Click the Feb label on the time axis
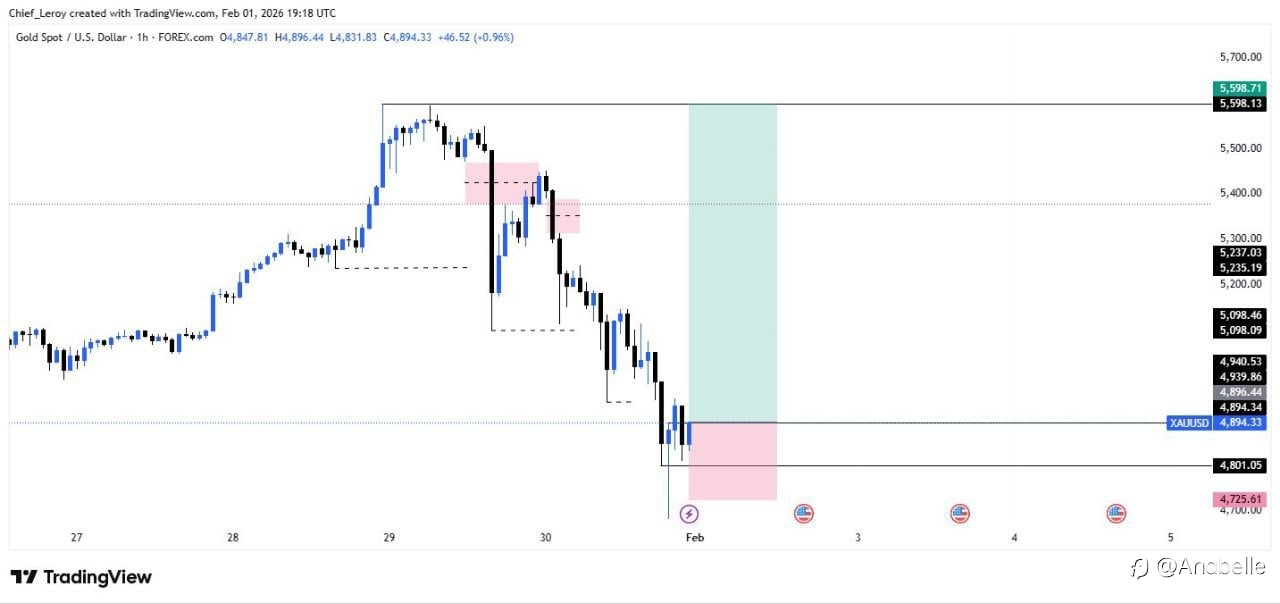This screenshot has height=604, width=1280. [694, 538]
